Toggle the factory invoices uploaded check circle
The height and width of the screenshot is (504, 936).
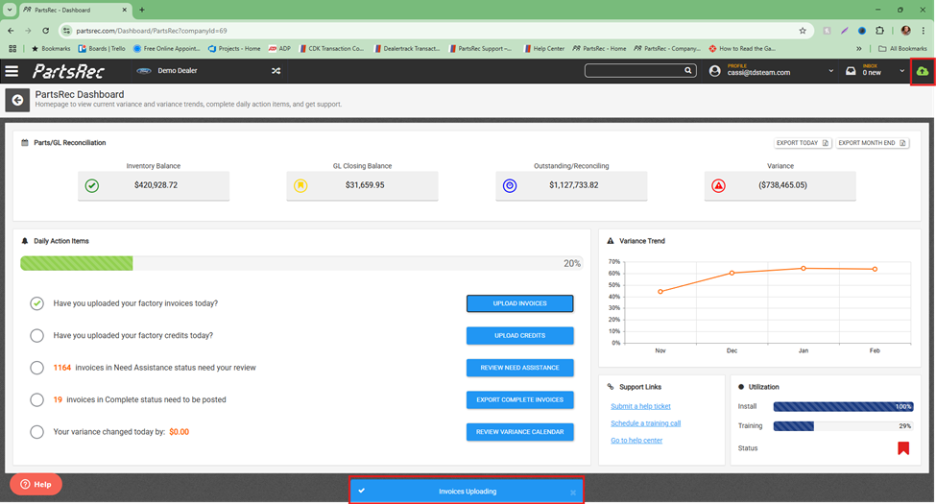coord(37,303)
